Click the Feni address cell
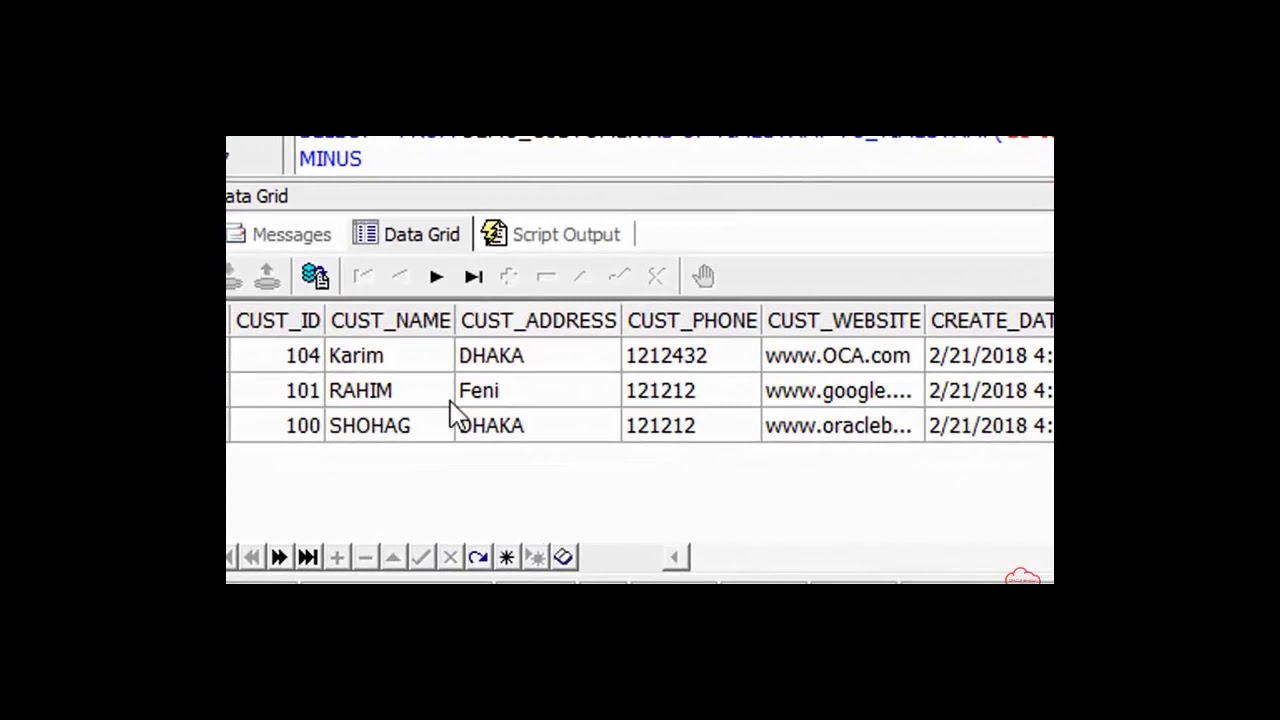The image size is (1280, 720). (x=538, y=390)
